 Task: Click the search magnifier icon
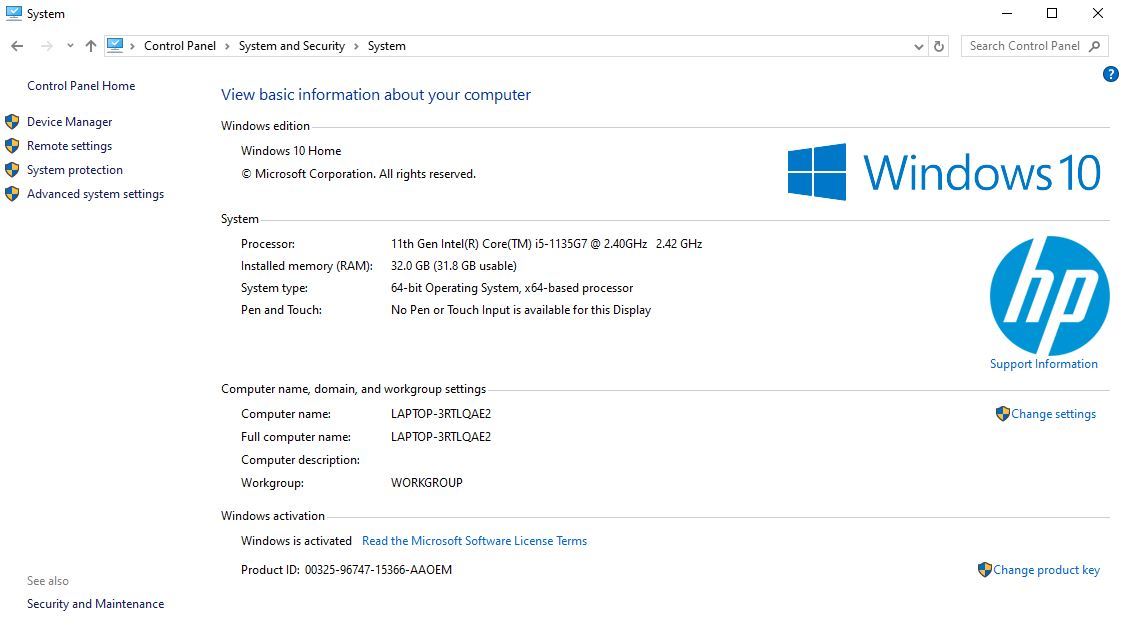(1095, 46)
